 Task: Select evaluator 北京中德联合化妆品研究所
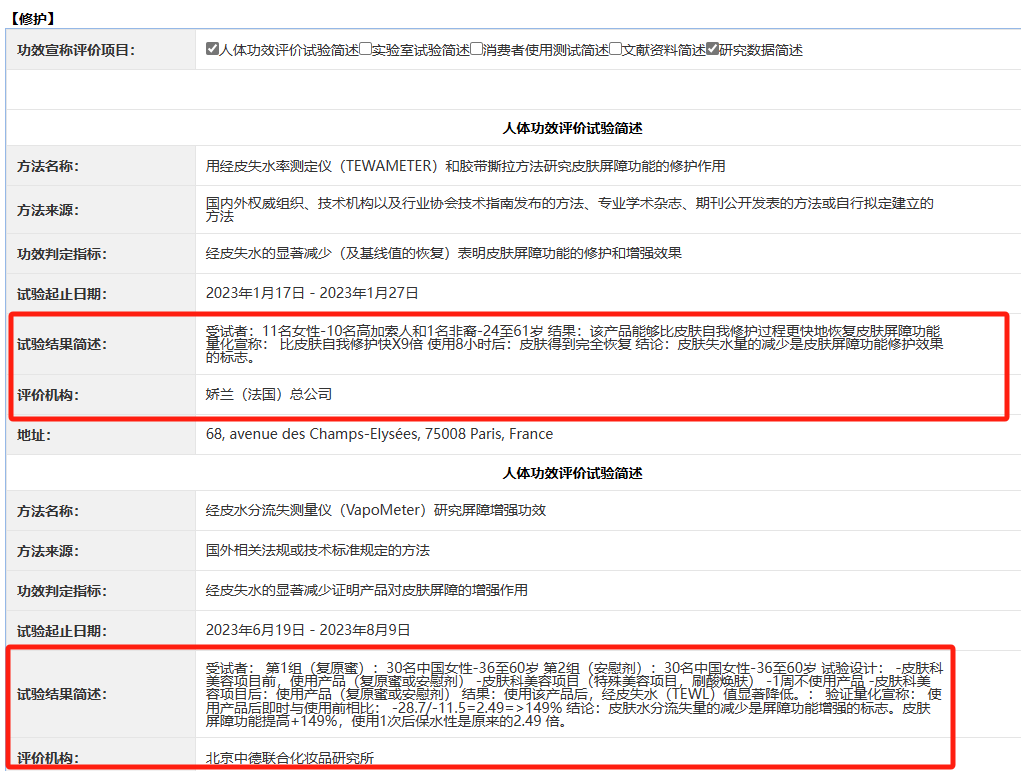click(289, 758)
